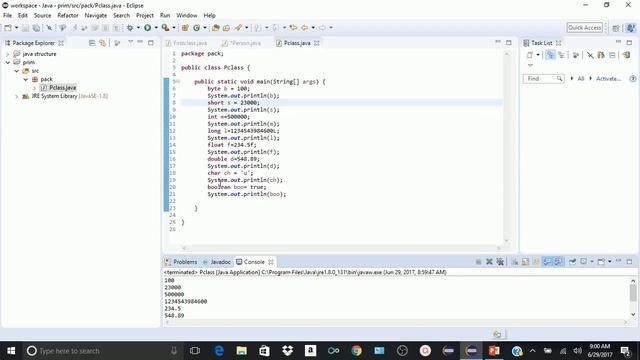Click the New file icon in main toolbar
640x360 pixels.
point(8,28)
